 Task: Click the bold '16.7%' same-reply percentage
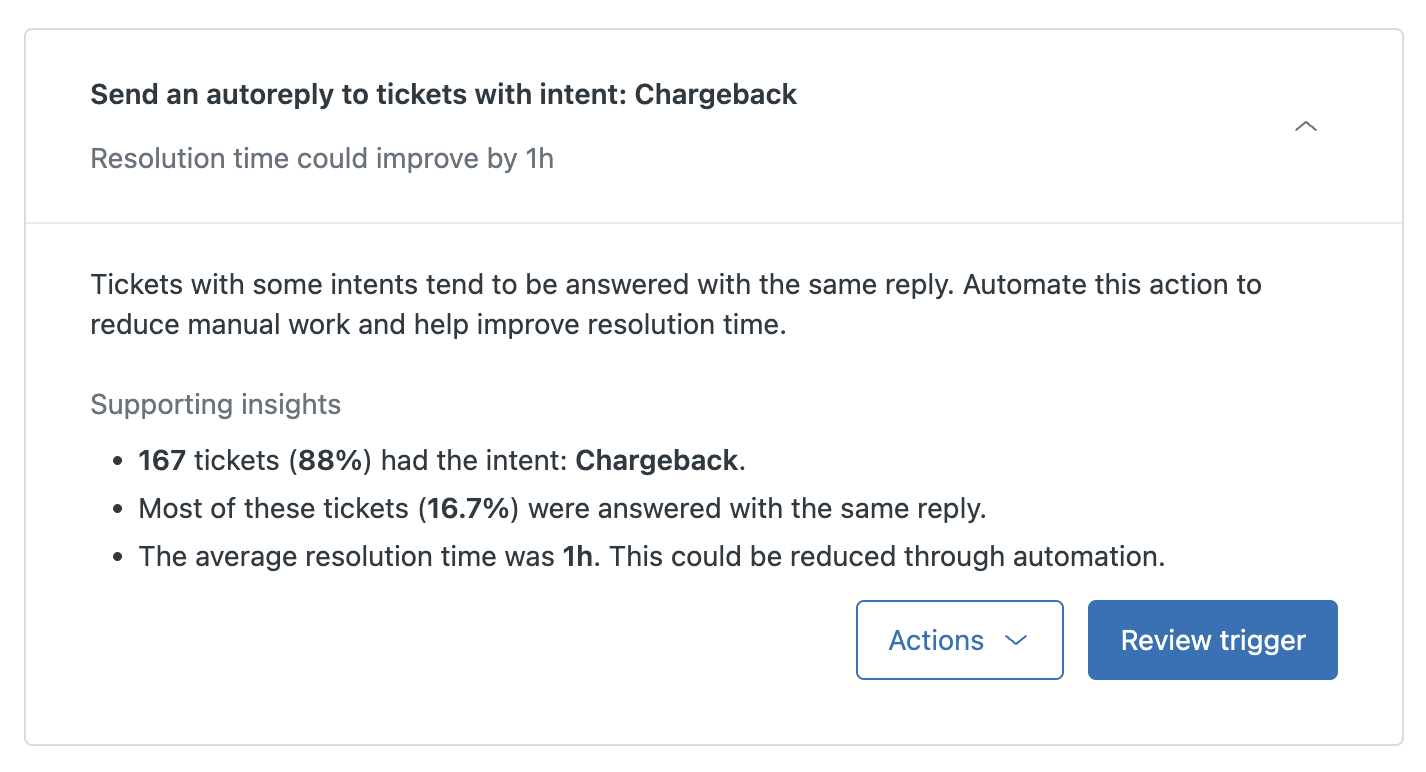[x=468, y=508]
